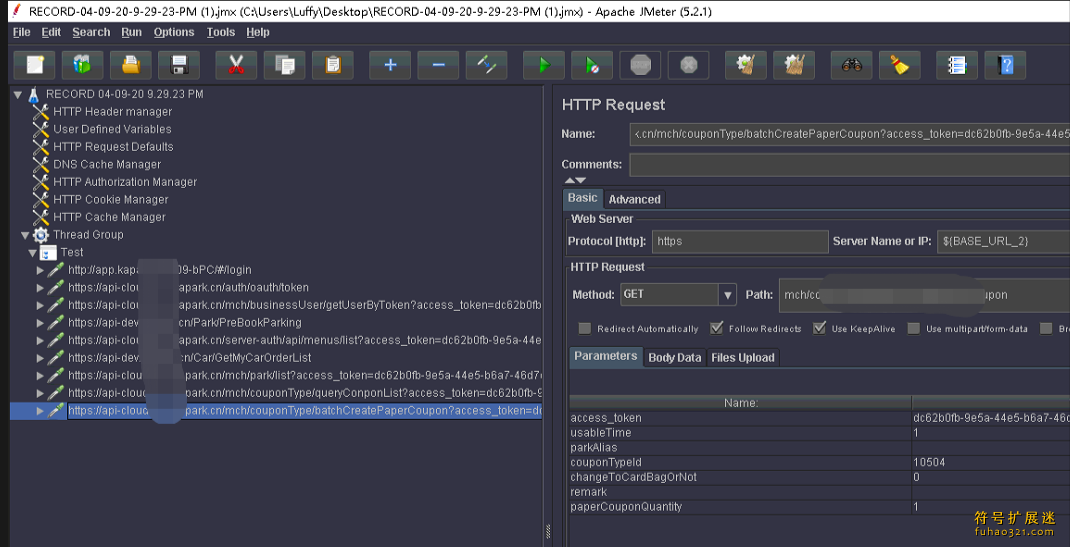Select the queryConponList request in tree
The height and width of the screenshot is (547, 1070).
[x=305, y=394]
